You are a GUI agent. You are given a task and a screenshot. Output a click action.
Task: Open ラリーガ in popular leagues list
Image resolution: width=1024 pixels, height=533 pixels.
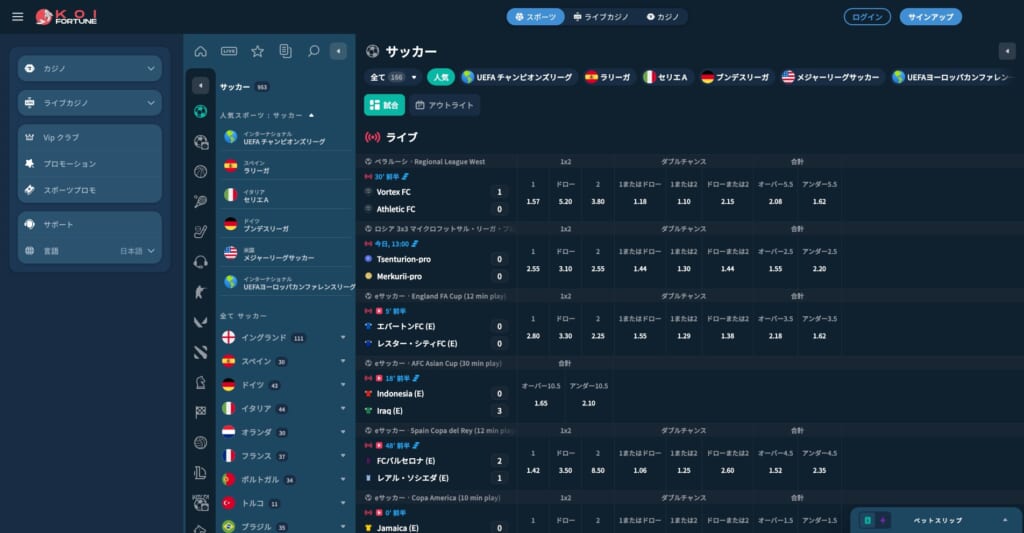click(x=286, y=166)
